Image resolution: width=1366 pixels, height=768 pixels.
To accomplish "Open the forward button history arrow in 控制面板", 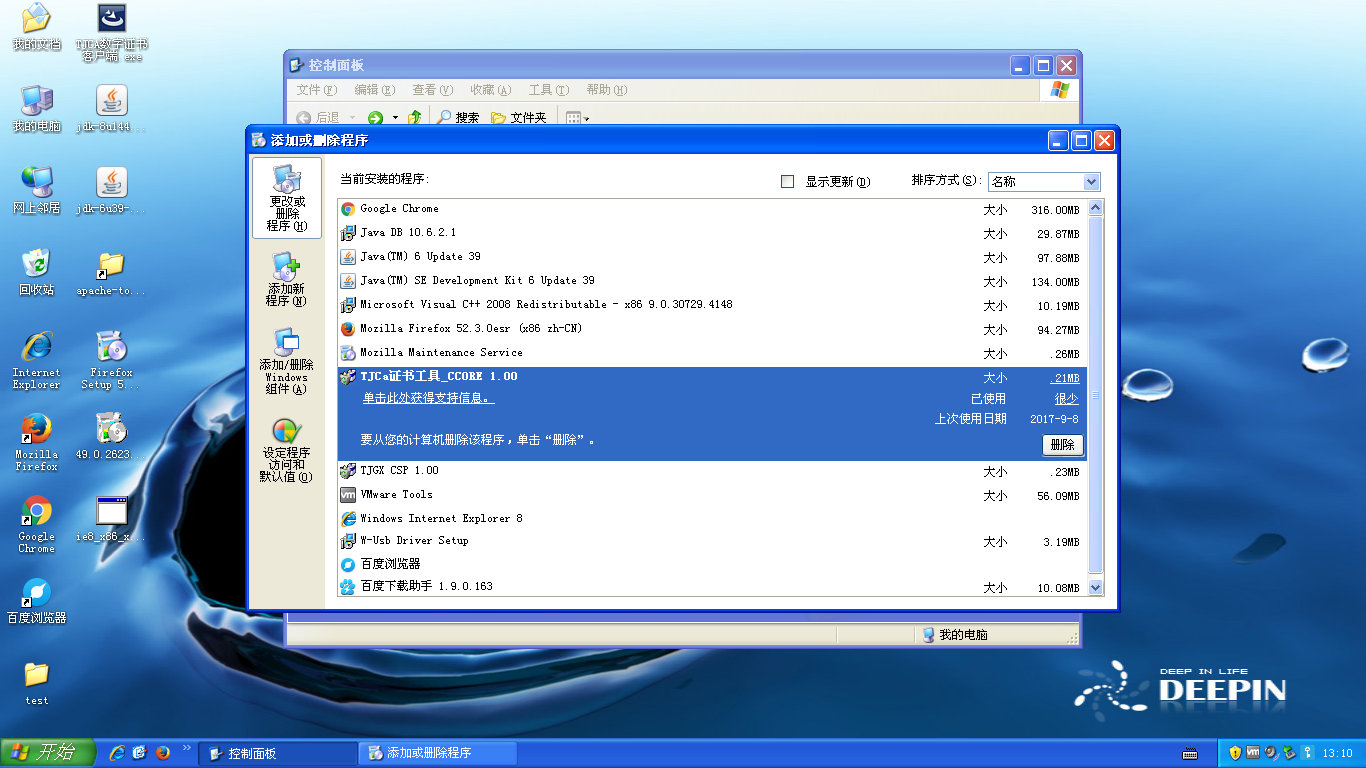I will pyautogui.click(x=395, y=118).
